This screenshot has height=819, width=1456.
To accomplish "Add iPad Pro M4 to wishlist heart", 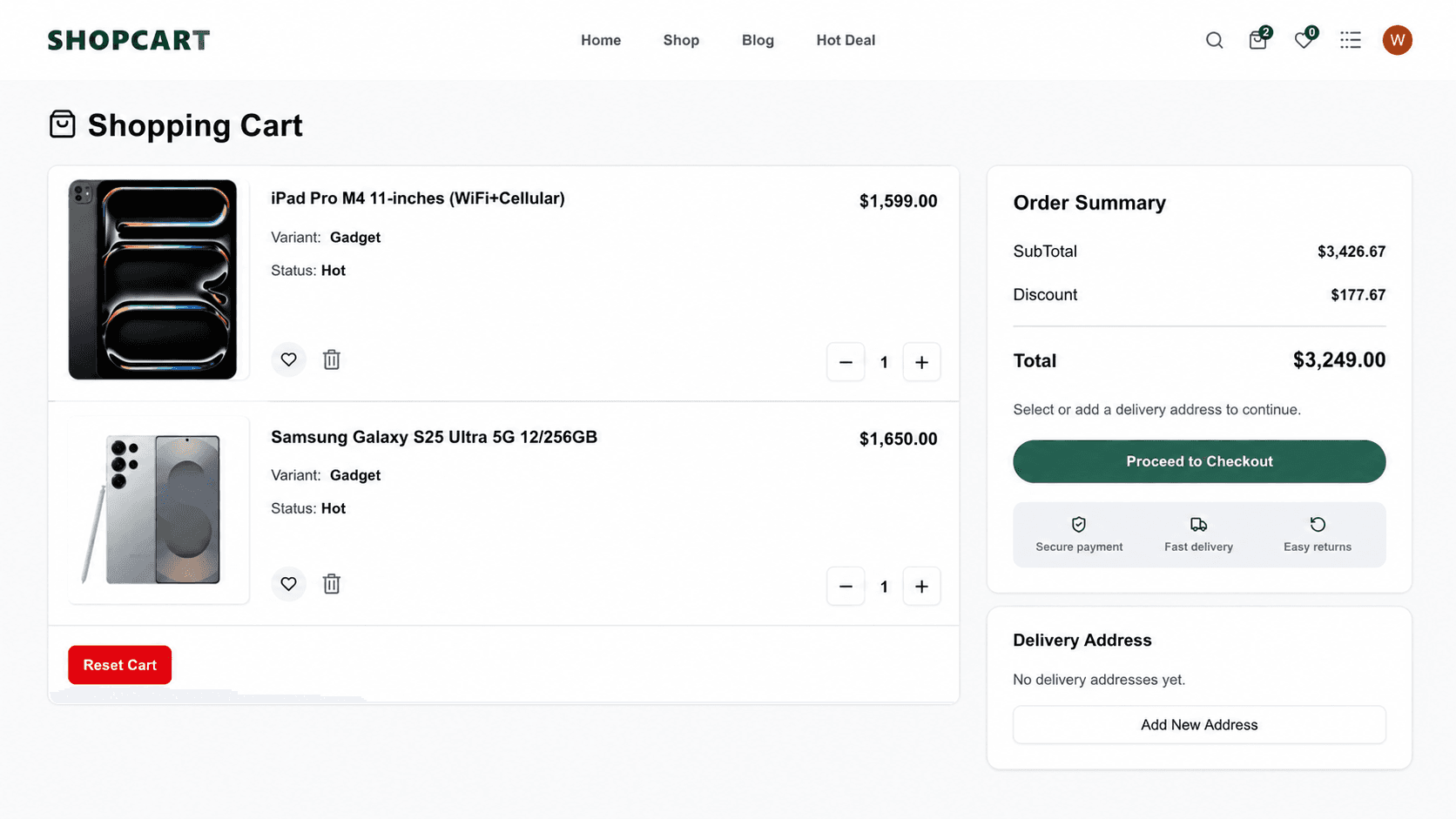I will 288,359.
